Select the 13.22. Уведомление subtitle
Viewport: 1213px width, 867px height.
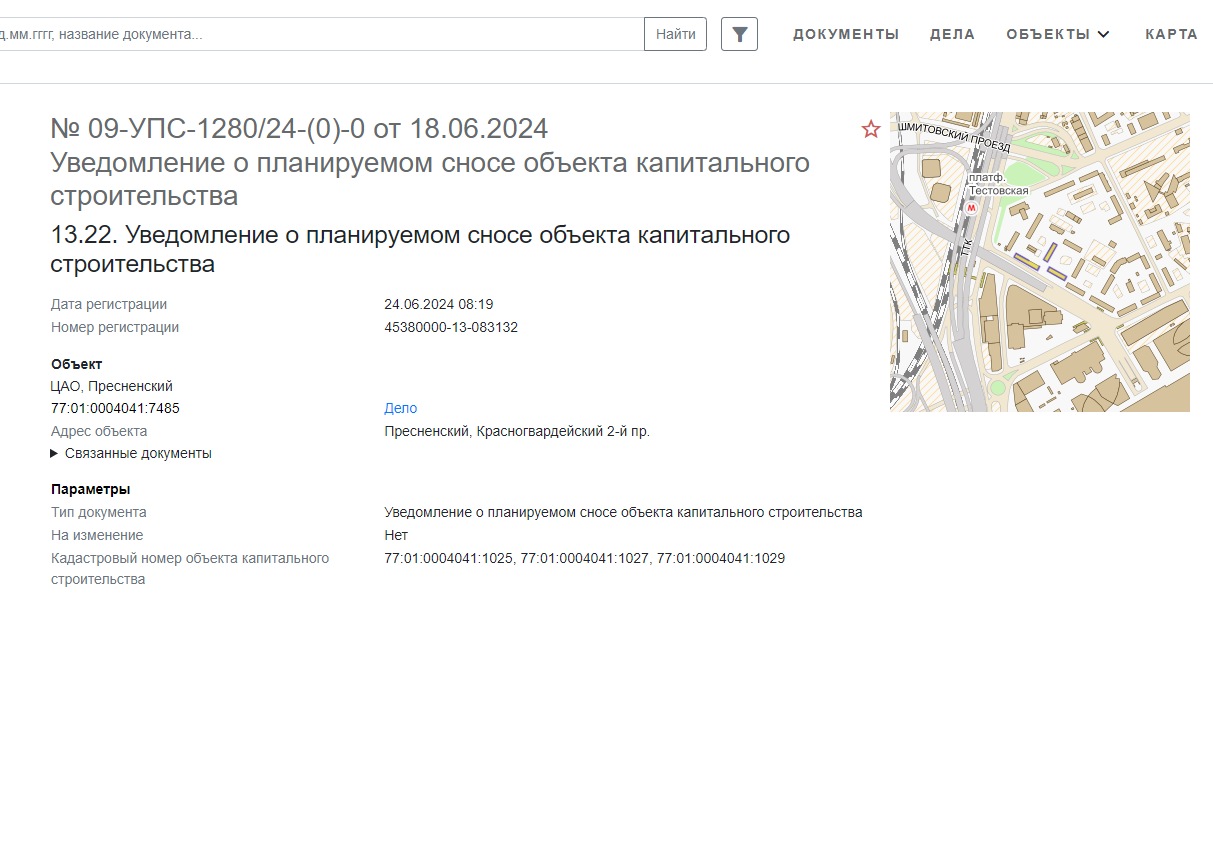click(x=420, y=249)
